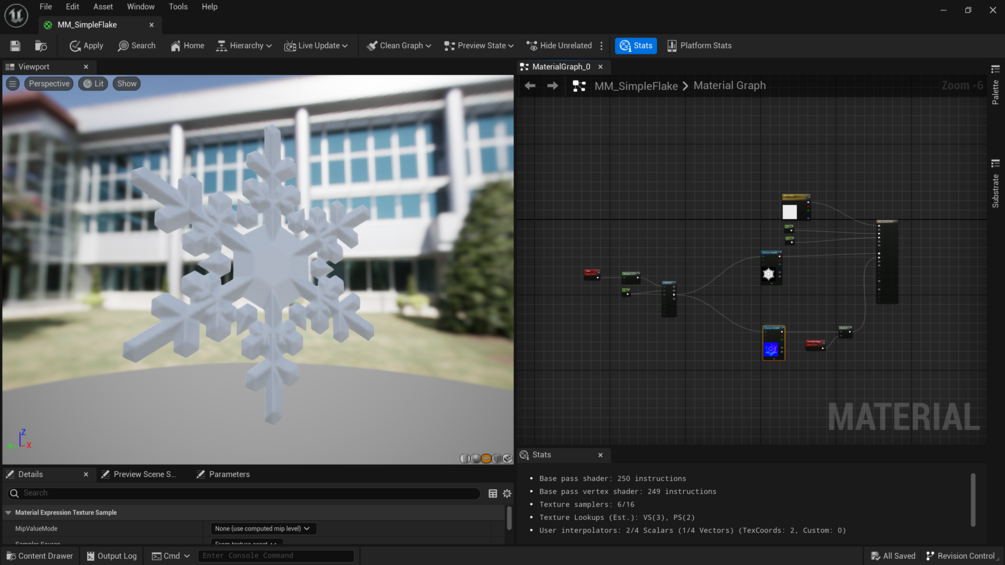
Task: Select the blue normal map texture node
Action: coord(774,343)
